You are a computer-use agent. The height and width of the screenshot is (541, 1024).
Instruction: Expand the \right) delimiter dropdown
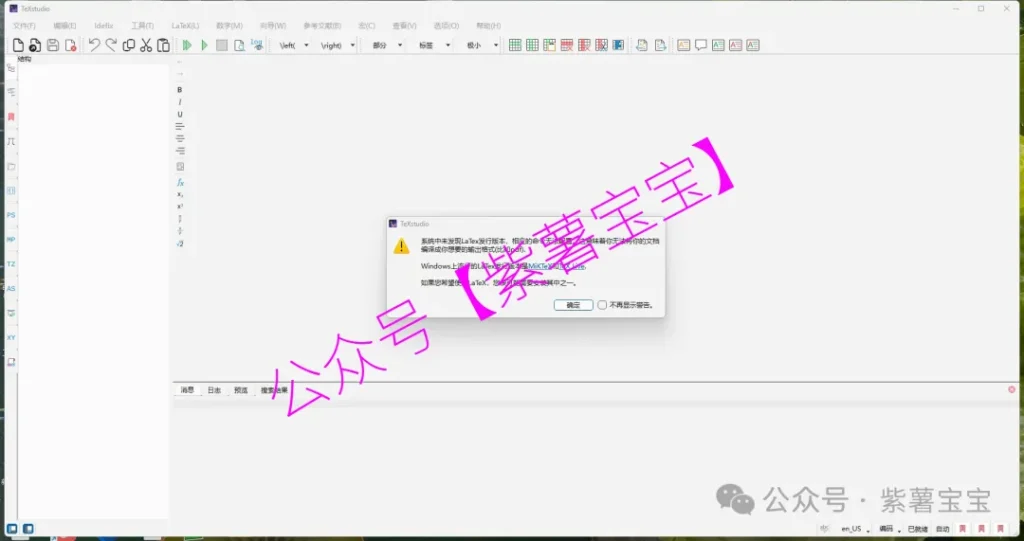click(x=337, y=45)
